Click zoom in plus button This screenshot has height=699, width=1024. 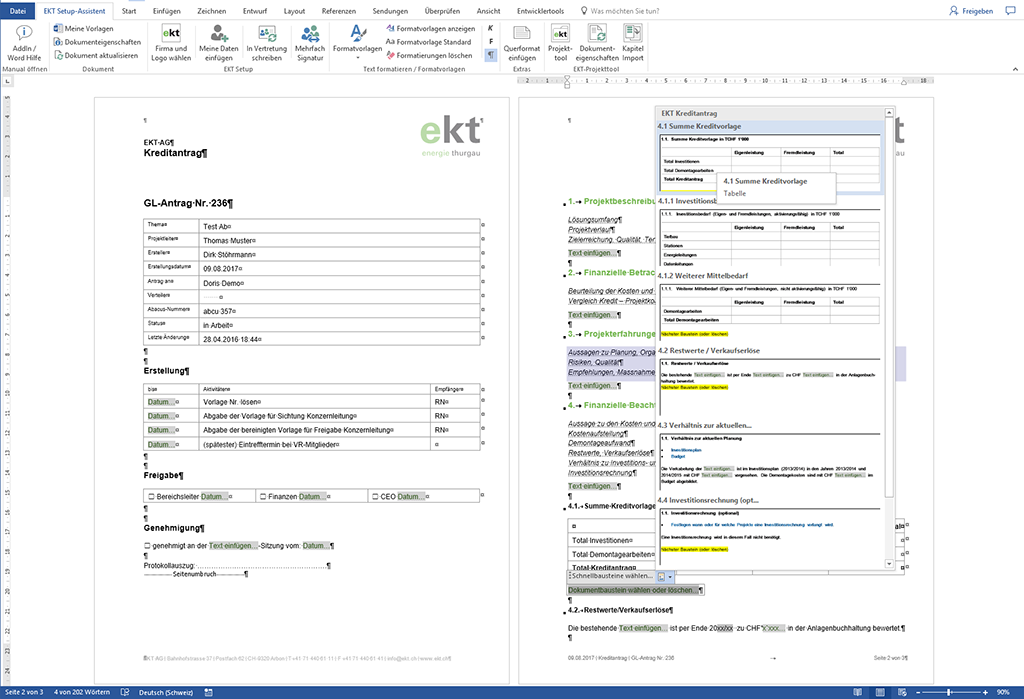pyautogui.click(x=985, y=692)
